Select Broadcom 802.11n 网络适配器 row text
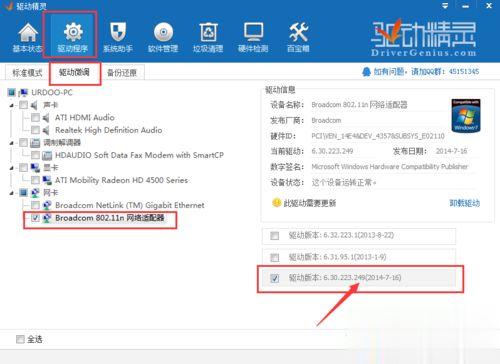Screen dimensions: 500x364 coord(110,218)
